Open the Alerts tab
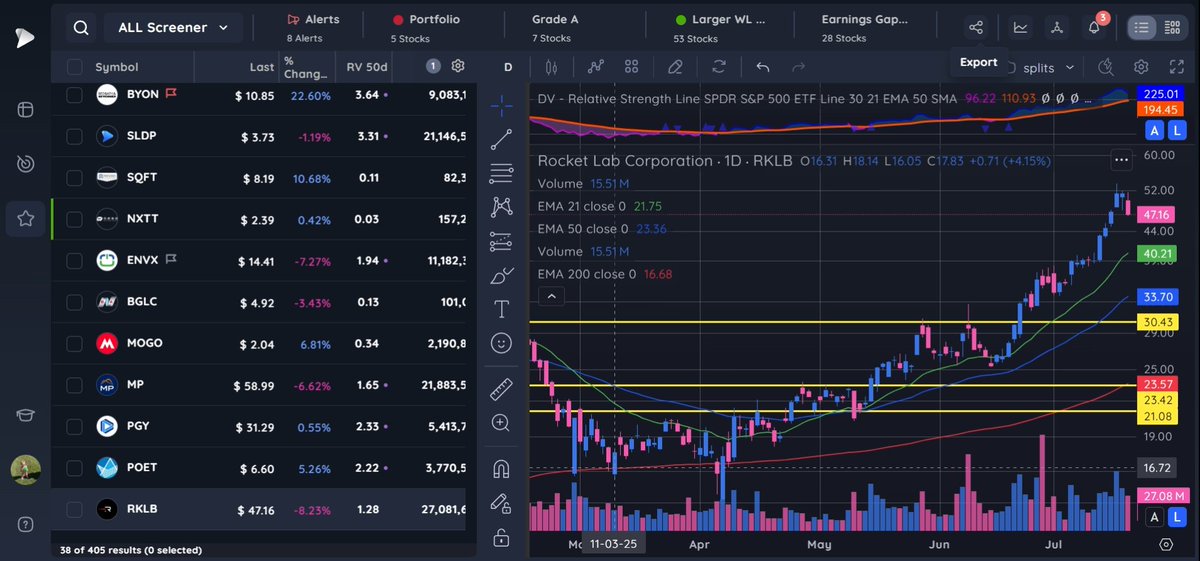 pyautogui.click(x=313, y=28)
